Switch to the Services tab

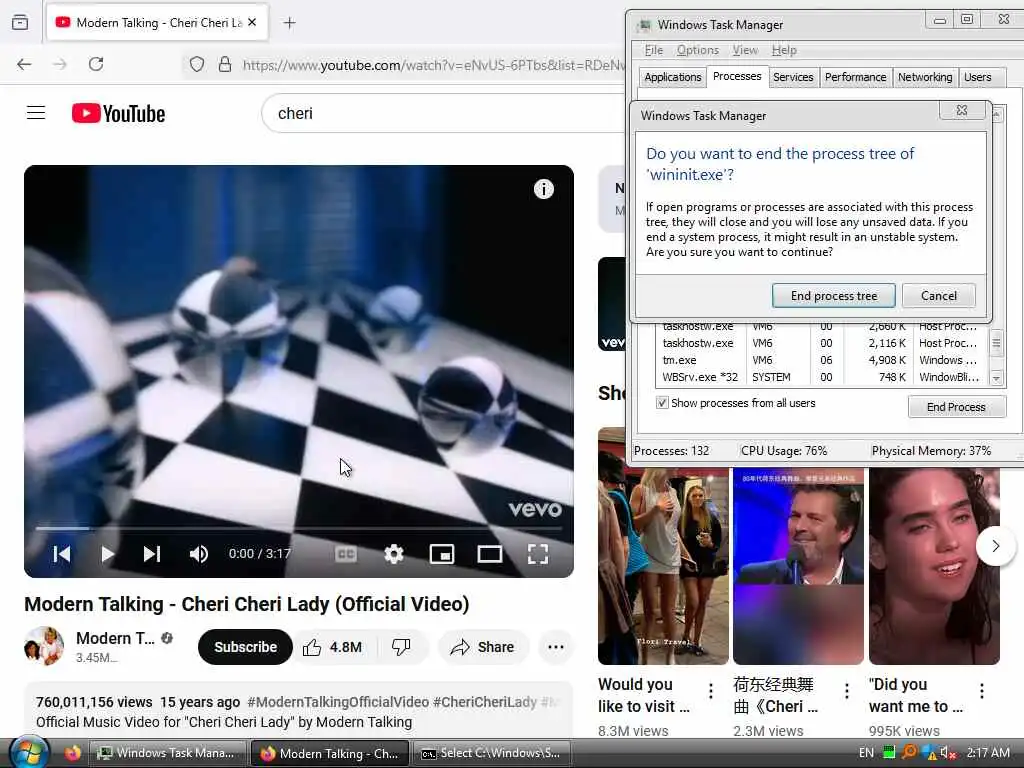point(793,77)
